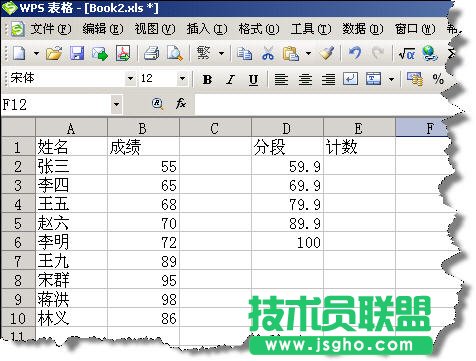Select column A header

coord(71,128)
